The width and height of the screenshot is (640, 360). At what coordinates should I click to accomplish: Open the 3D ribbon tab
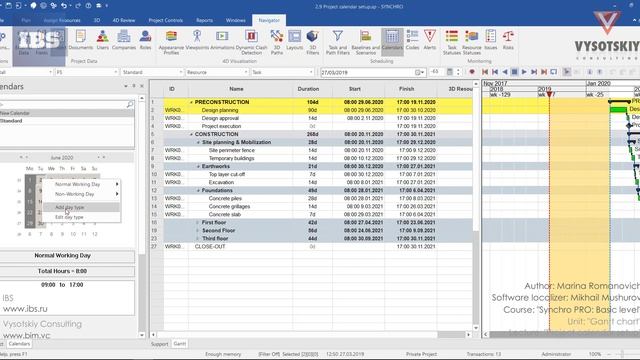tap(97, 20)
